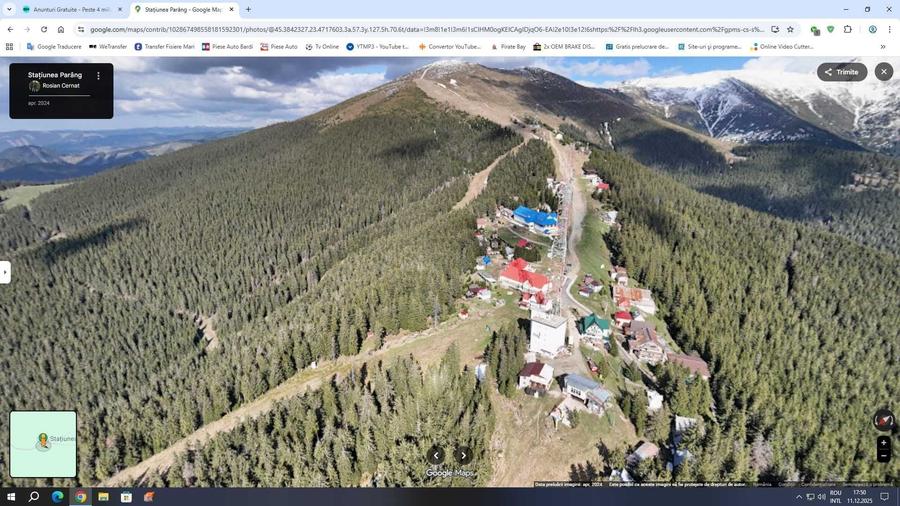Image resolution: width=900 pixels, height=506 pixels.
Task: Click the address bar URL field
Action: click(426, 29)
